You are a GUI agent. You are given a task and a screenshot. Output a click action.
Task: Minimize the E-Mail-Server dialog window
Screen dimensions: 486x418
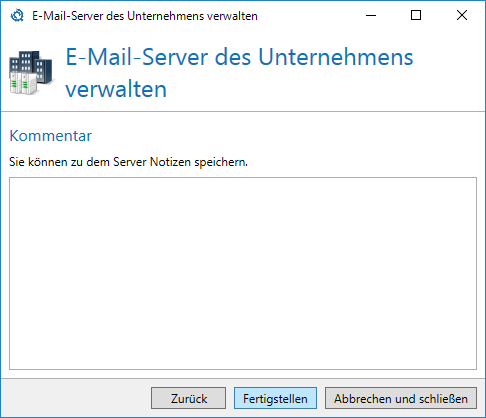pyautogui.click(x=371, y=15)
